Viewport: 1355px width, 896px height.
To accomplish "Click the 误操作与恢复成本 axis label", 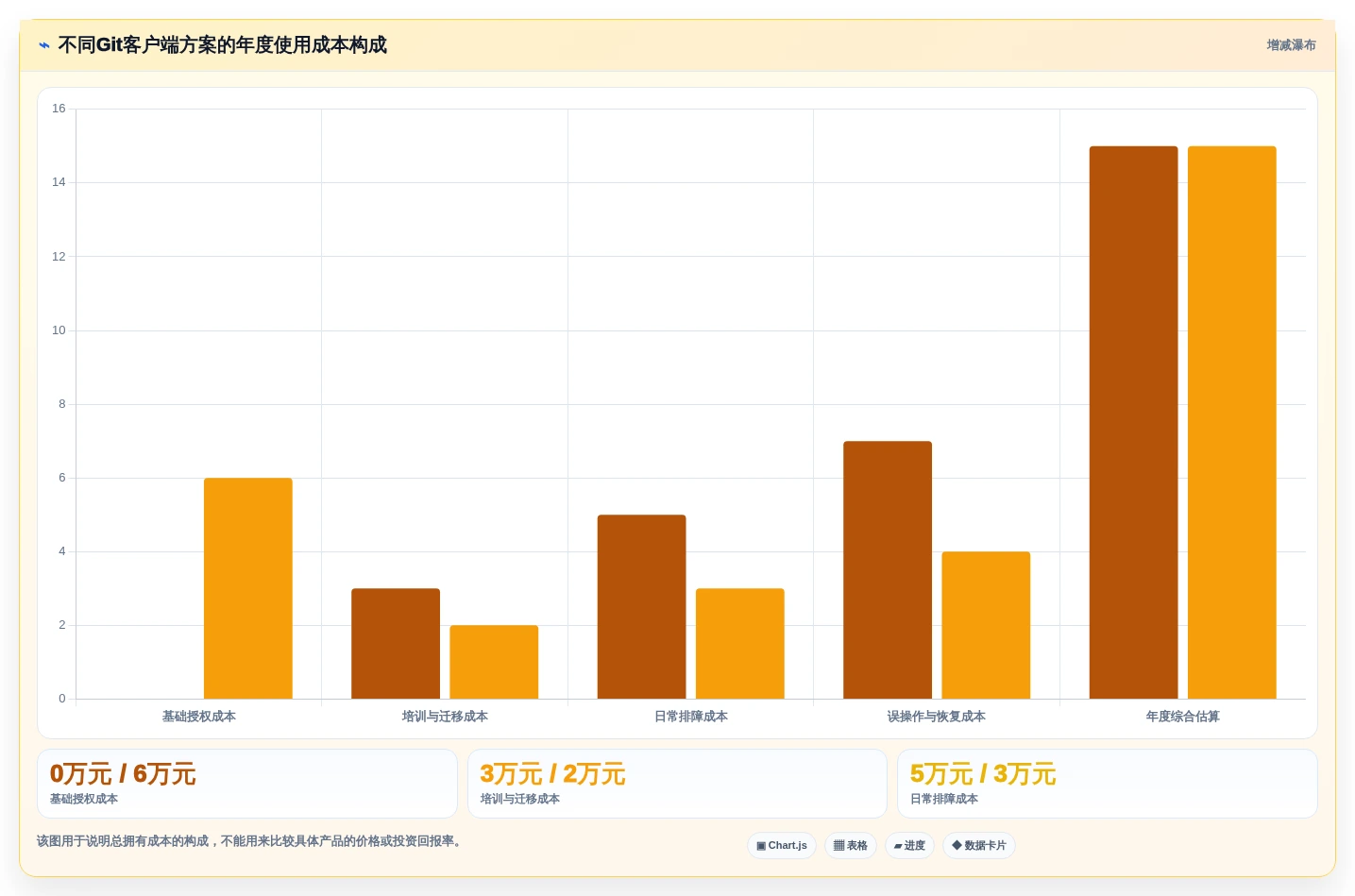I will [x=937, y=717].
